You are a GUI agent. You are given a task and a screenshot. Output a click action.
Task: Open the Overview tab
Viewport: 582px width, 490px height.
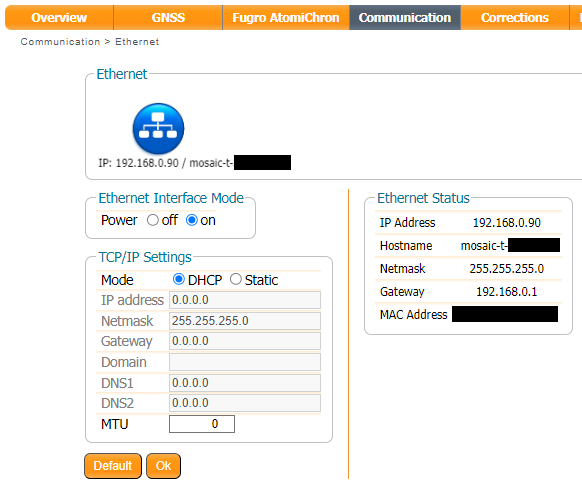click(59, 17)
